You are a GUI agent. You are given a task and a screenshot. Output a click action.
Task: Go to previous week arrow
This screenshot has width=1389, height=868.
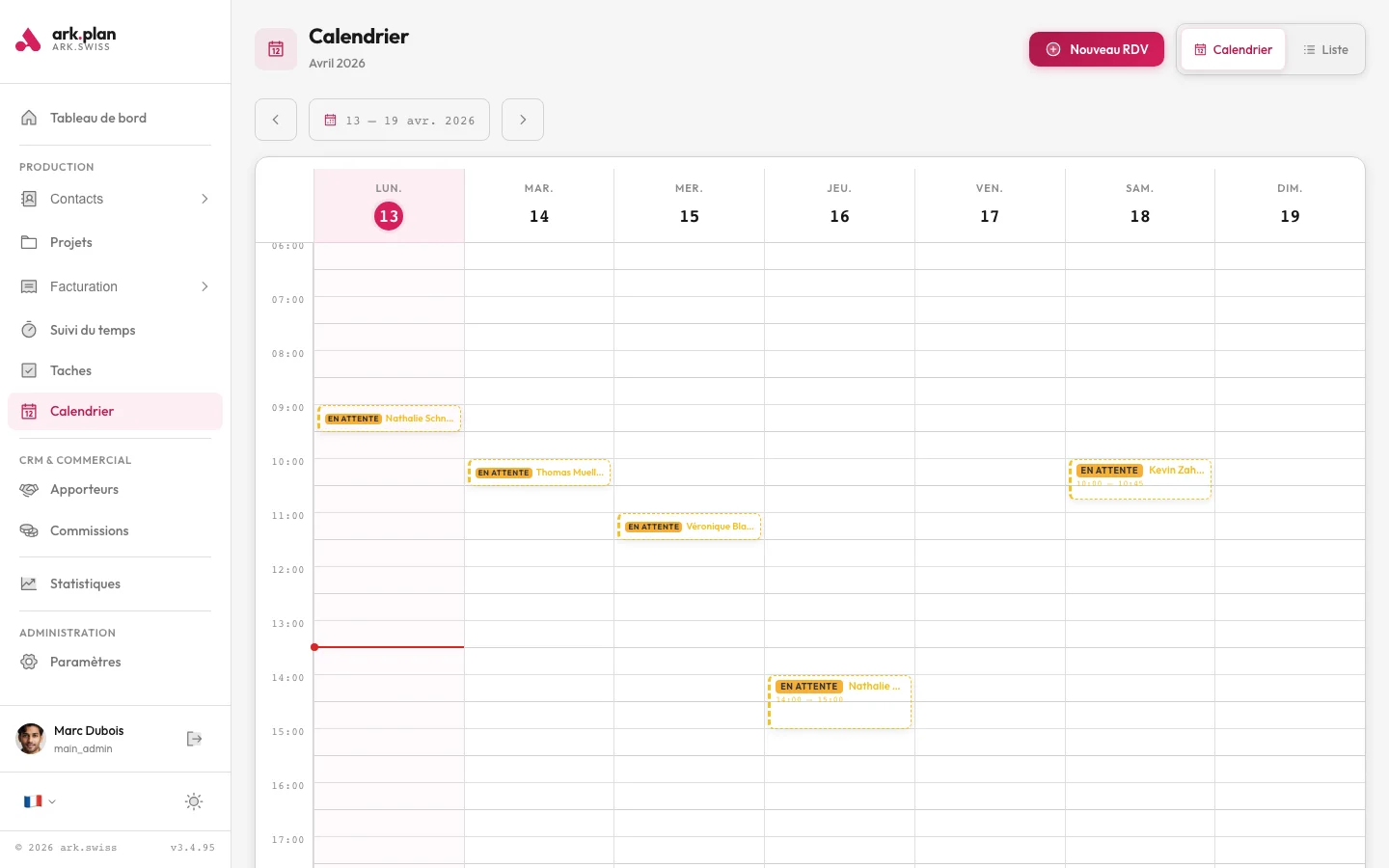[x=276, y=120]
